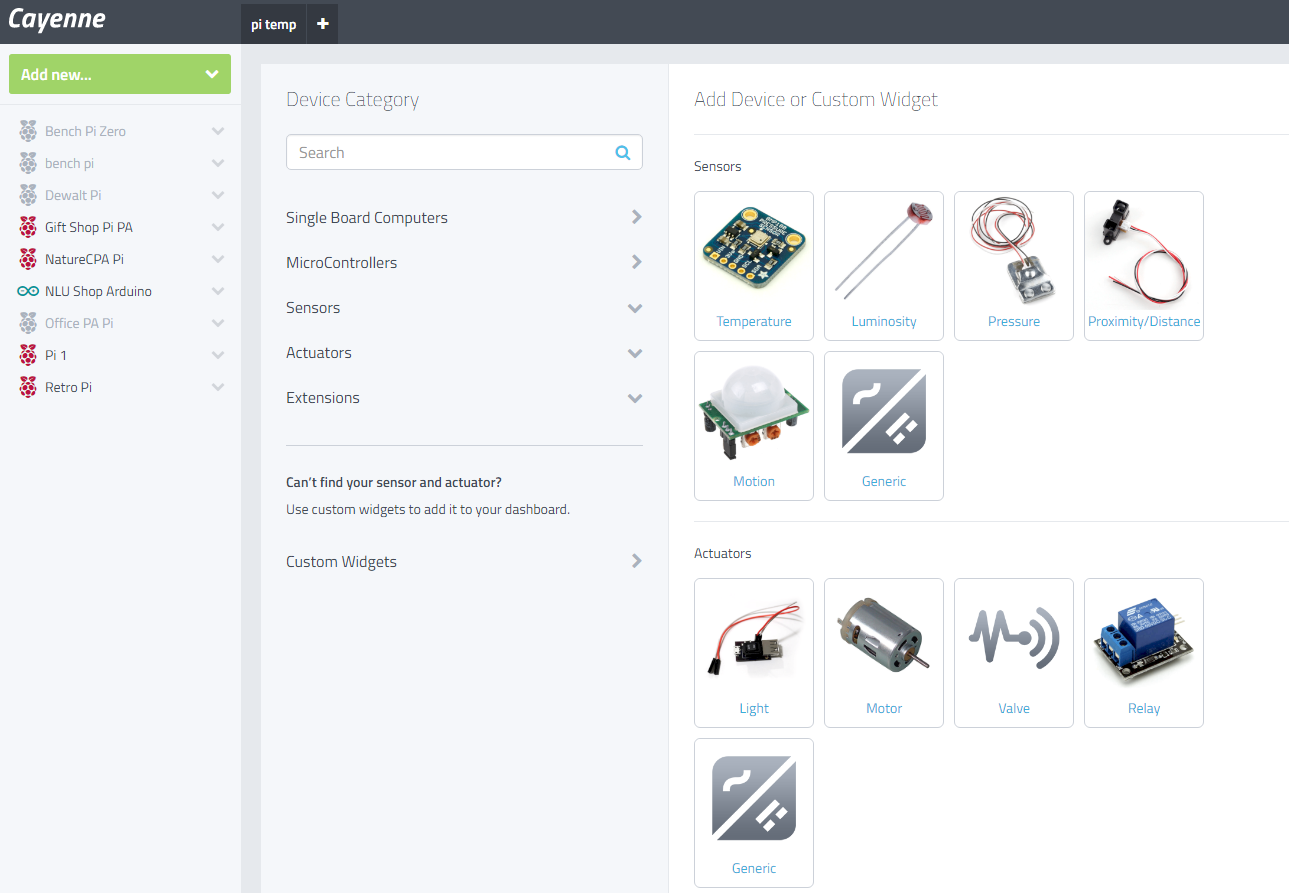The width and height of the screenshot is (1289, 893).
Task: Open NLU Shop Arduino device name
Action: [98, 291]
